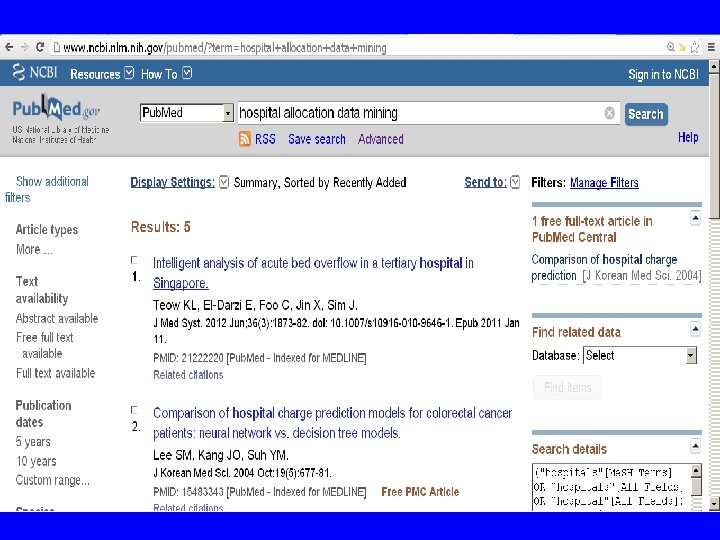Open the Help link

688,137
